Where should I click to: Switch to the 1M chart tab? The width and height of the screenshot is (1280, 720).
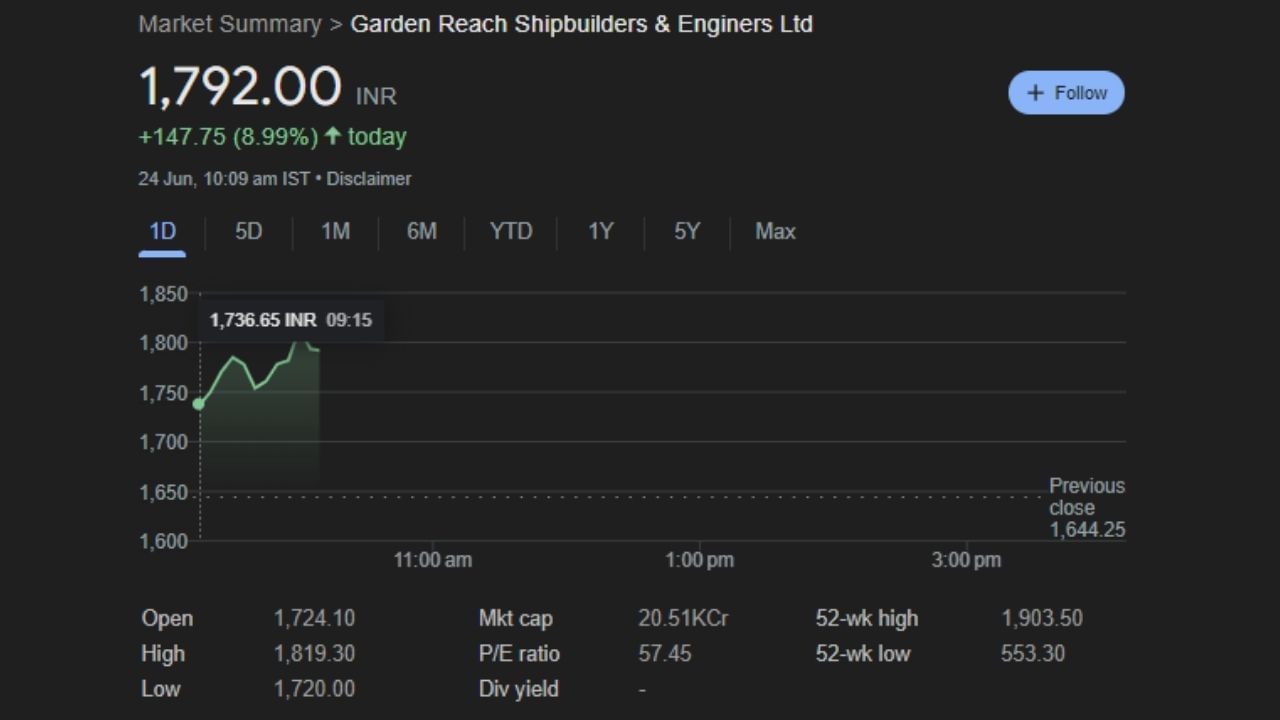335,232
